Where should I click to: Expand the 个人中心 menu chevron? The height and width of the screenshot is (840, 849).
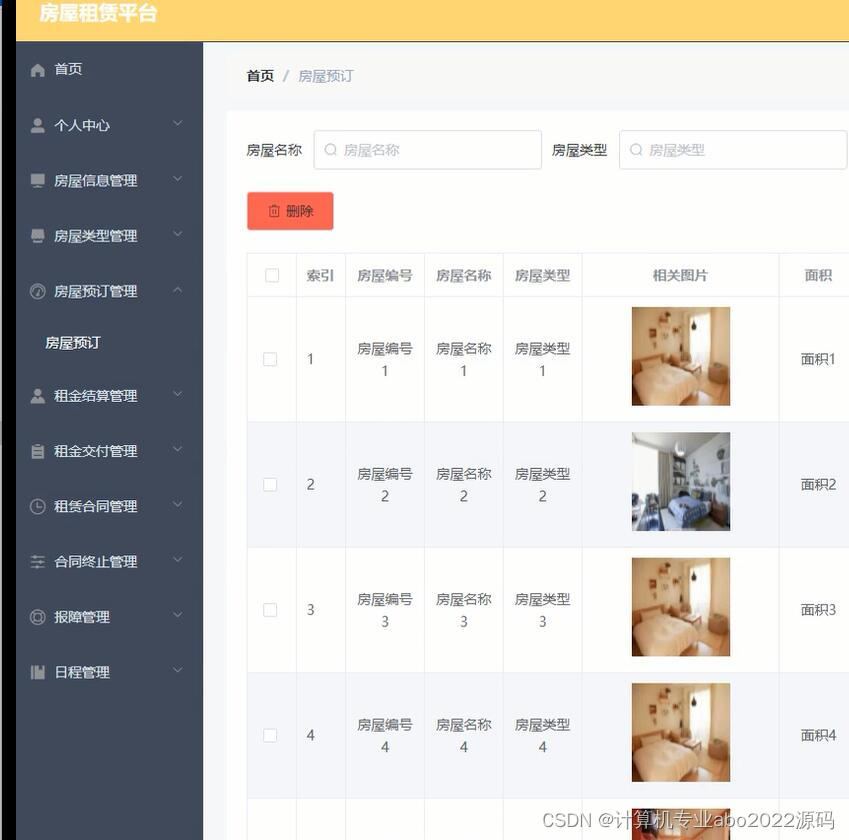(178, 123)
